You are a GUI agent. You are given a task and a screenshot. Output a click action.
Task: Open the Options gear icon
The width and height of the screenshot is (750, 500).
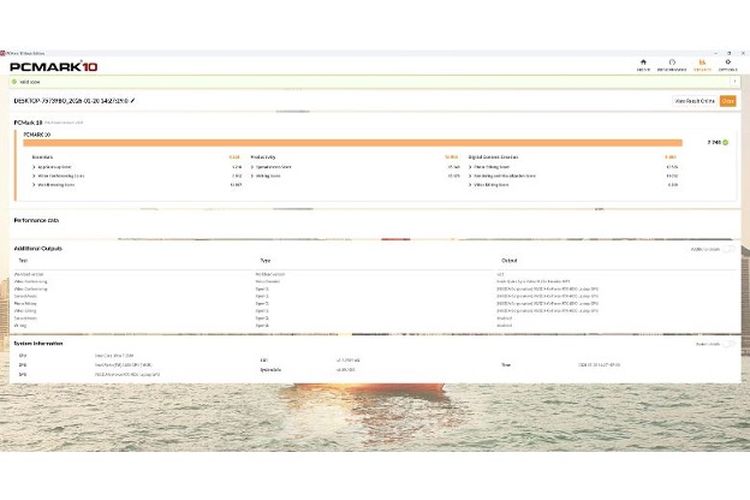click(728, 62)
